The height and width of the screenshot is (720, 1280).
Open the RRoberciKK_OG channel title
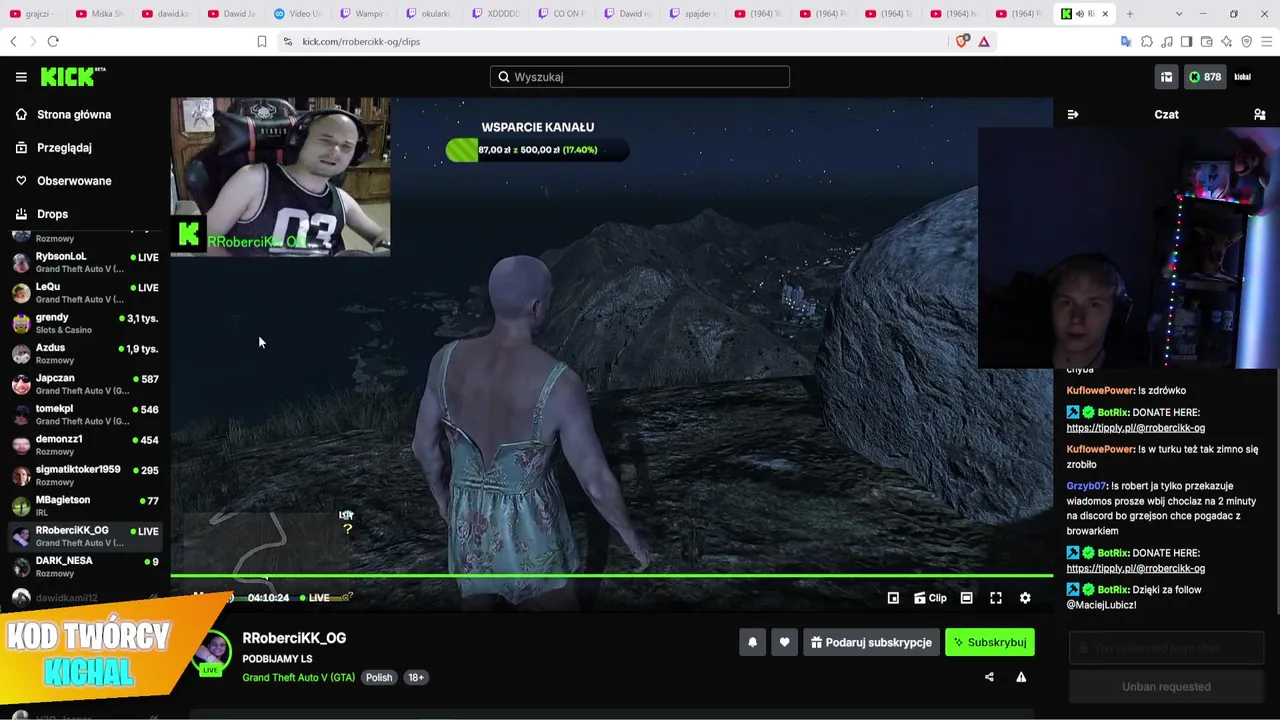(294, 638)
